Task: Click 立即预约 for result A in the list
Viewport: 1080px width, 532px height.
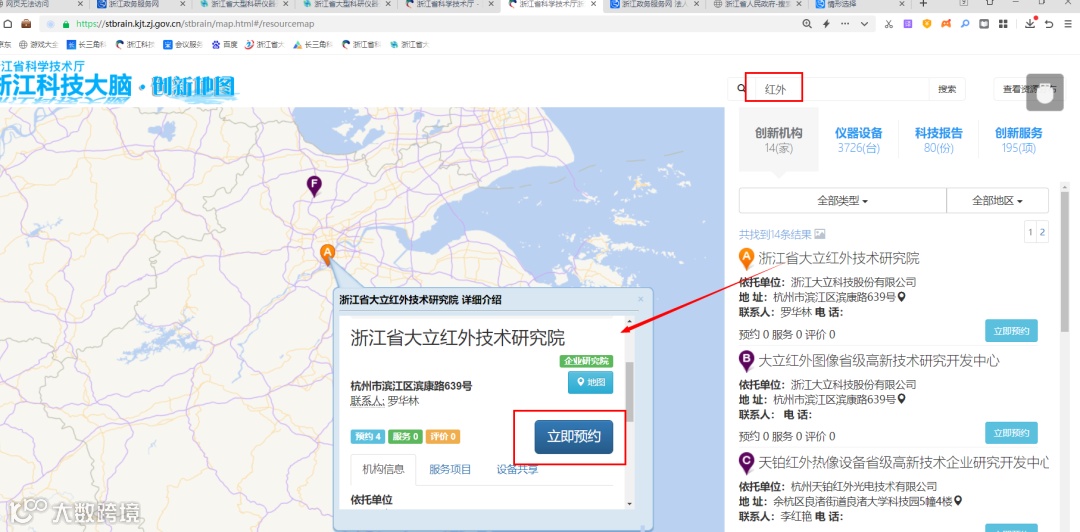Action: click(x=1011, y=331)
